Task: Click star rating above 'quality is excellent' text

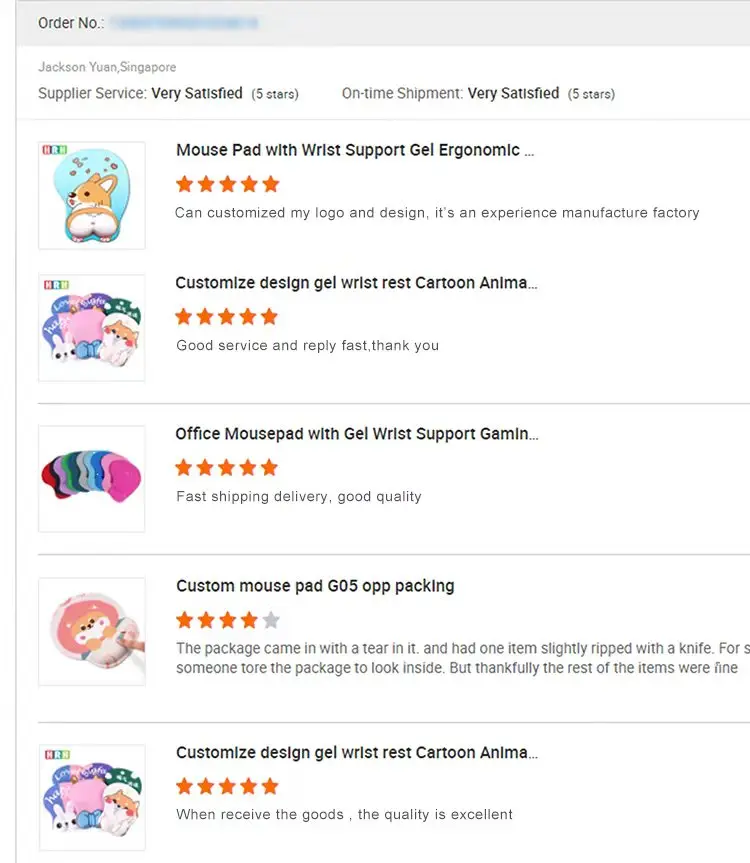Action: 227,786
